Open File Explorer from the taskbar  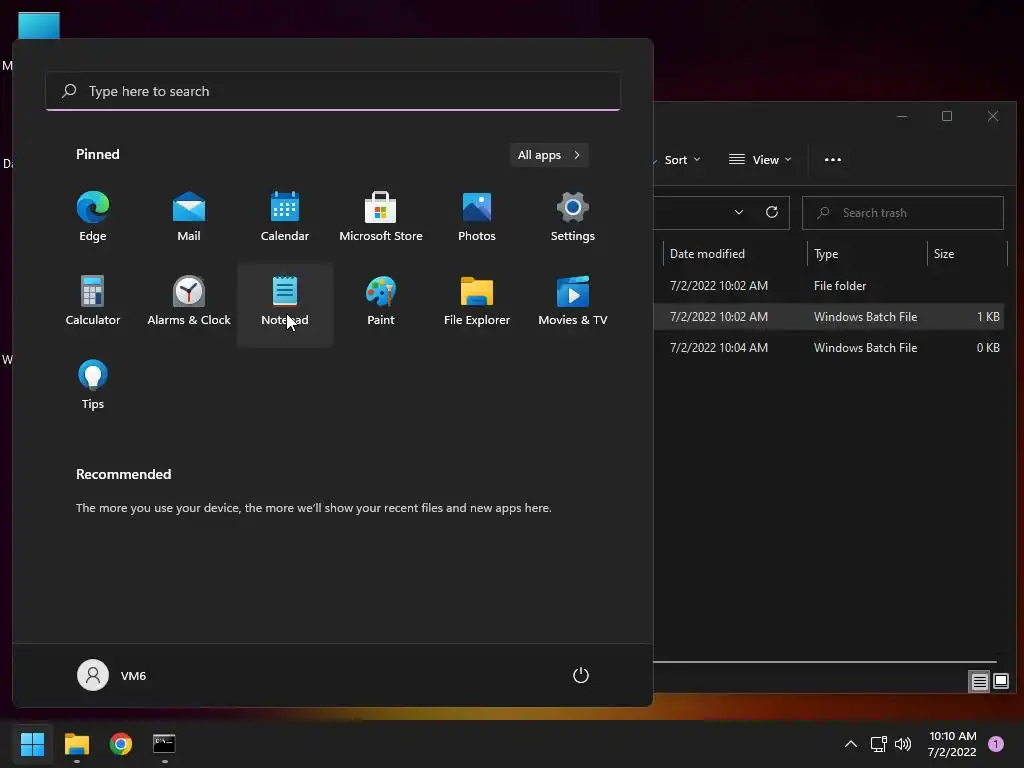[x=76, y=744]
